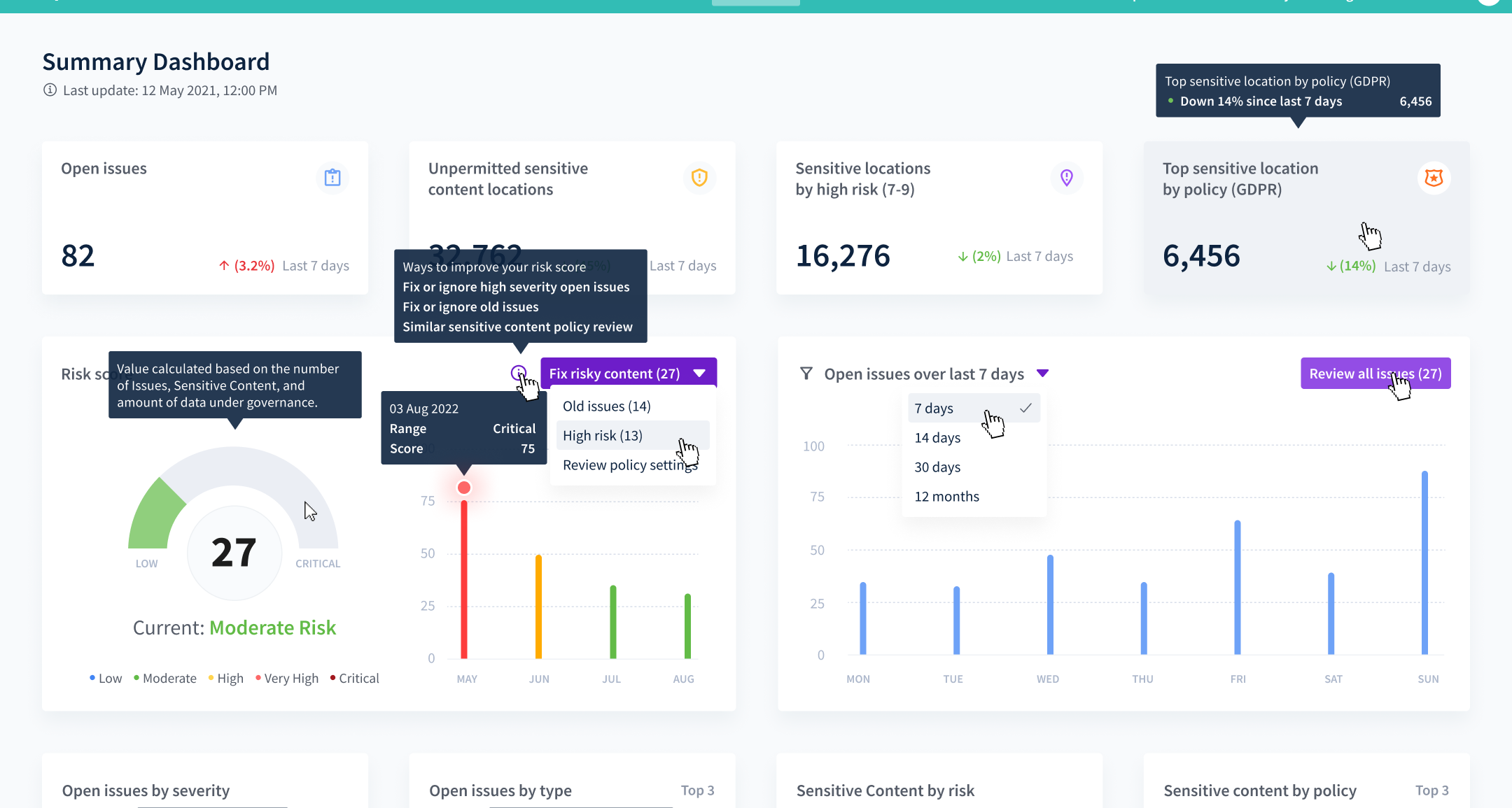
Task: Select 12 months time range
Action: [x=974, y=497]
